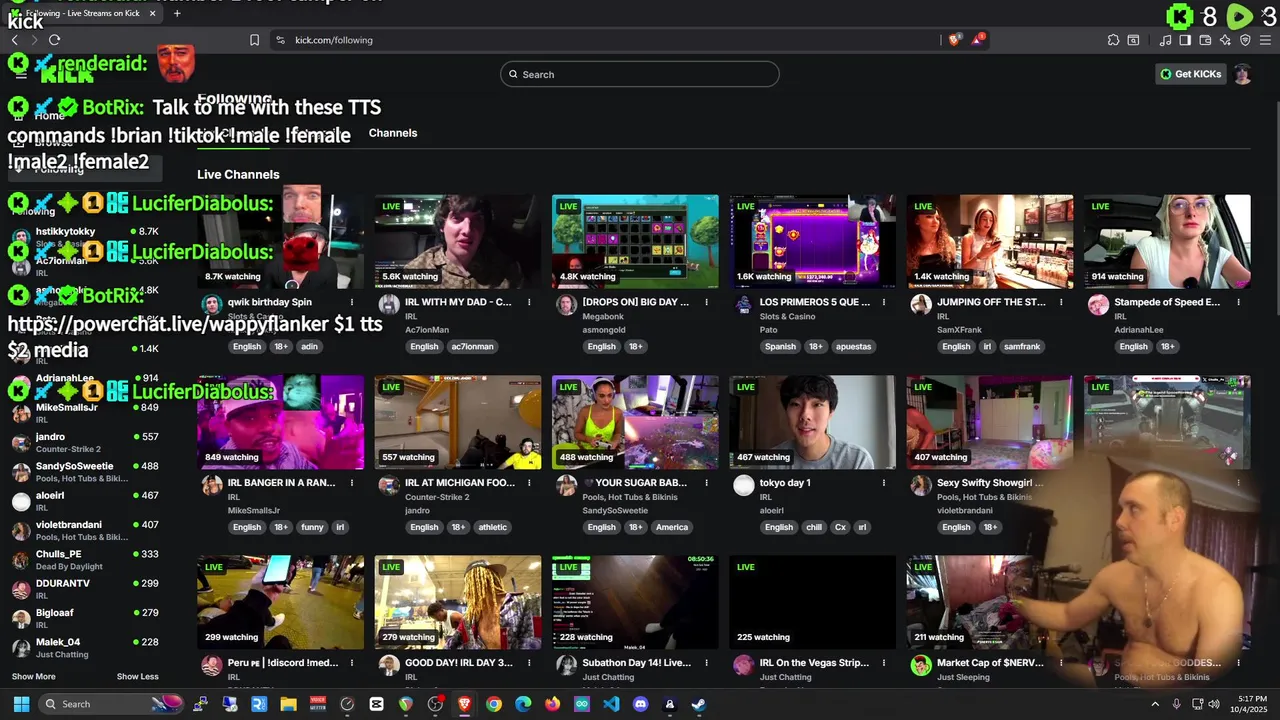Open the browser Extensions puzzle icon

(1113, 40)
